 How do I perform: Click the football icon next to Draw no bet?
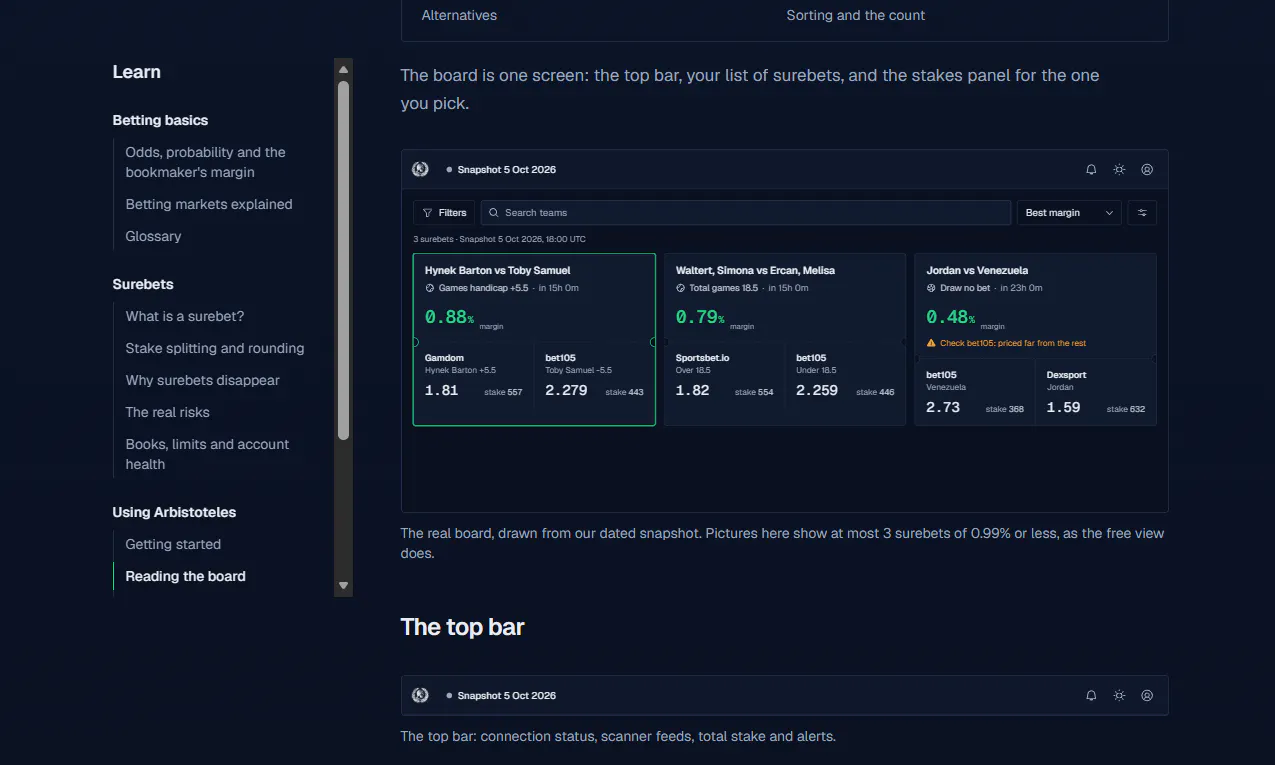pyautogui.click(x=931, y=288)
